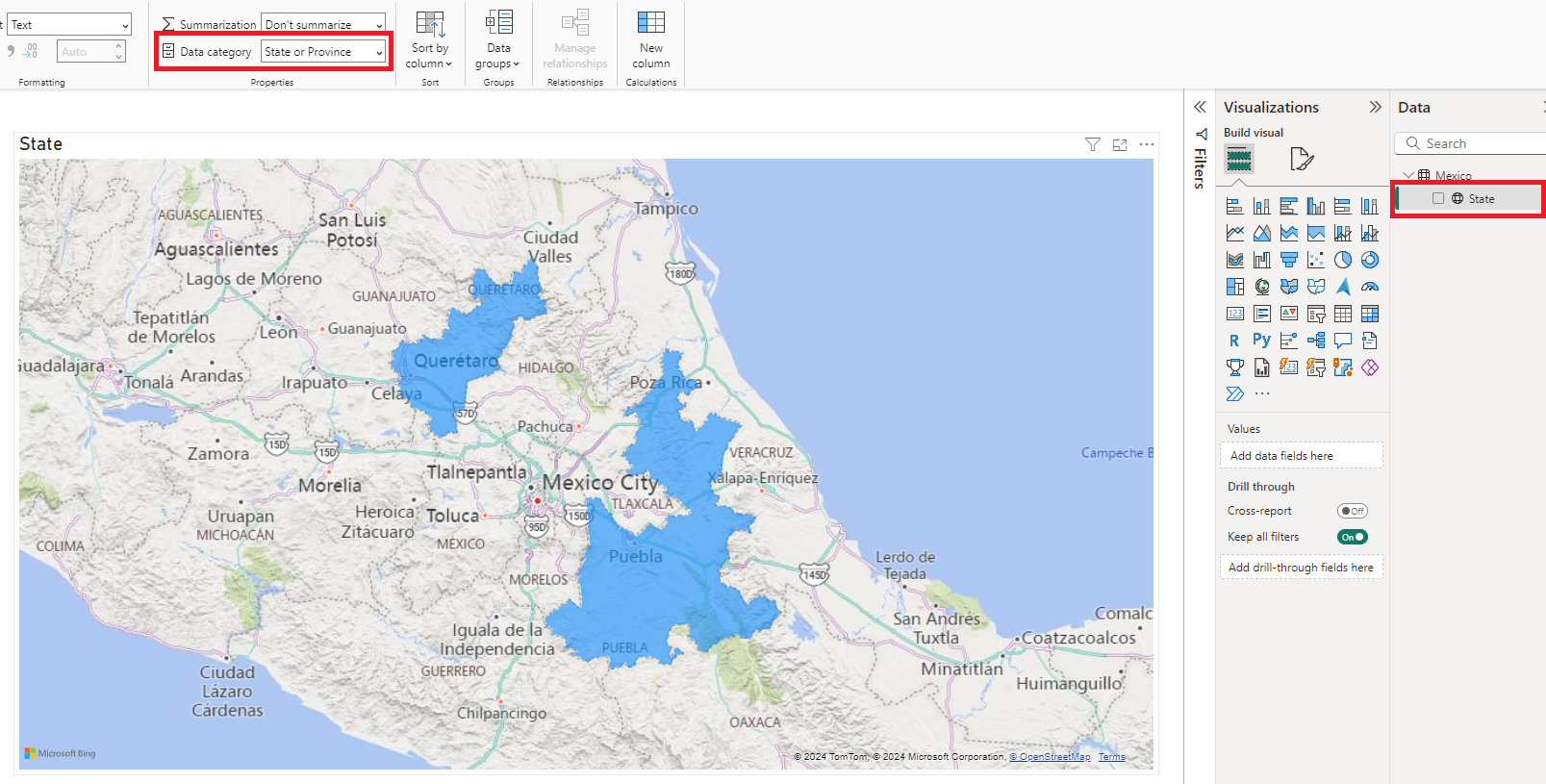
Task: Choose the Line chart visual
Action: (1234, 233)
